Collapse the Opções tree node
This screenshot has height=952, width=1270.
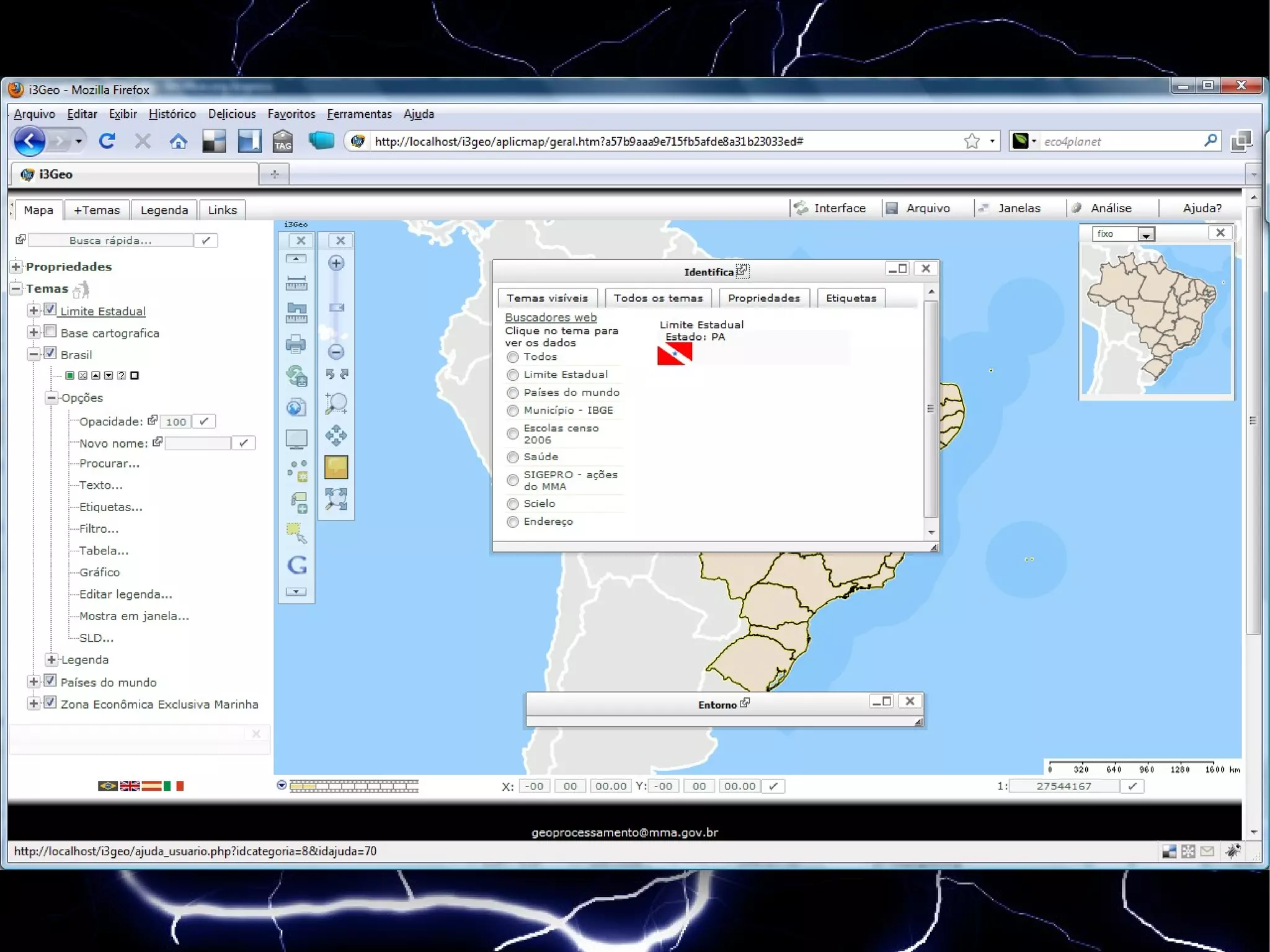click(x=52, y=398)
